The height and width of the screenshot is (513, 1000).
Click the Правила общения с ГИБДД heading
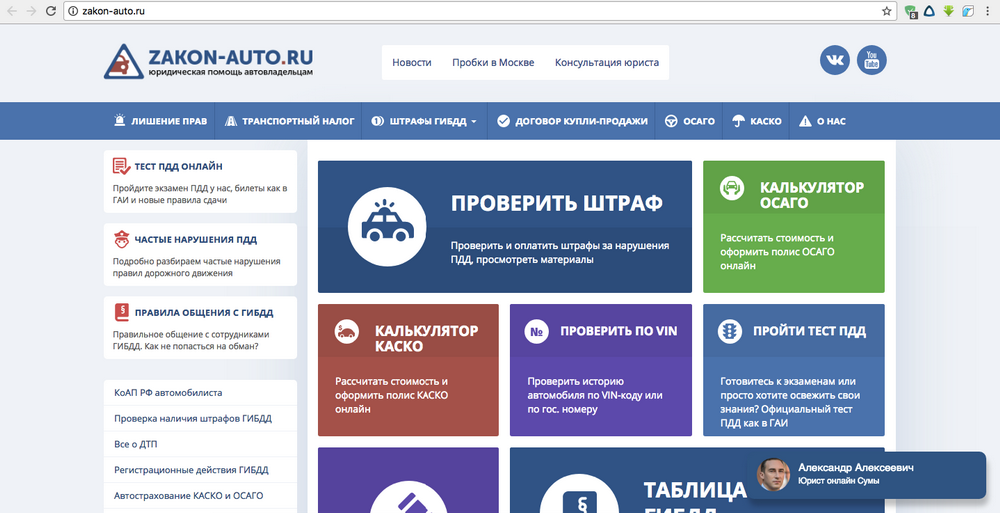[x=203, y=313]
